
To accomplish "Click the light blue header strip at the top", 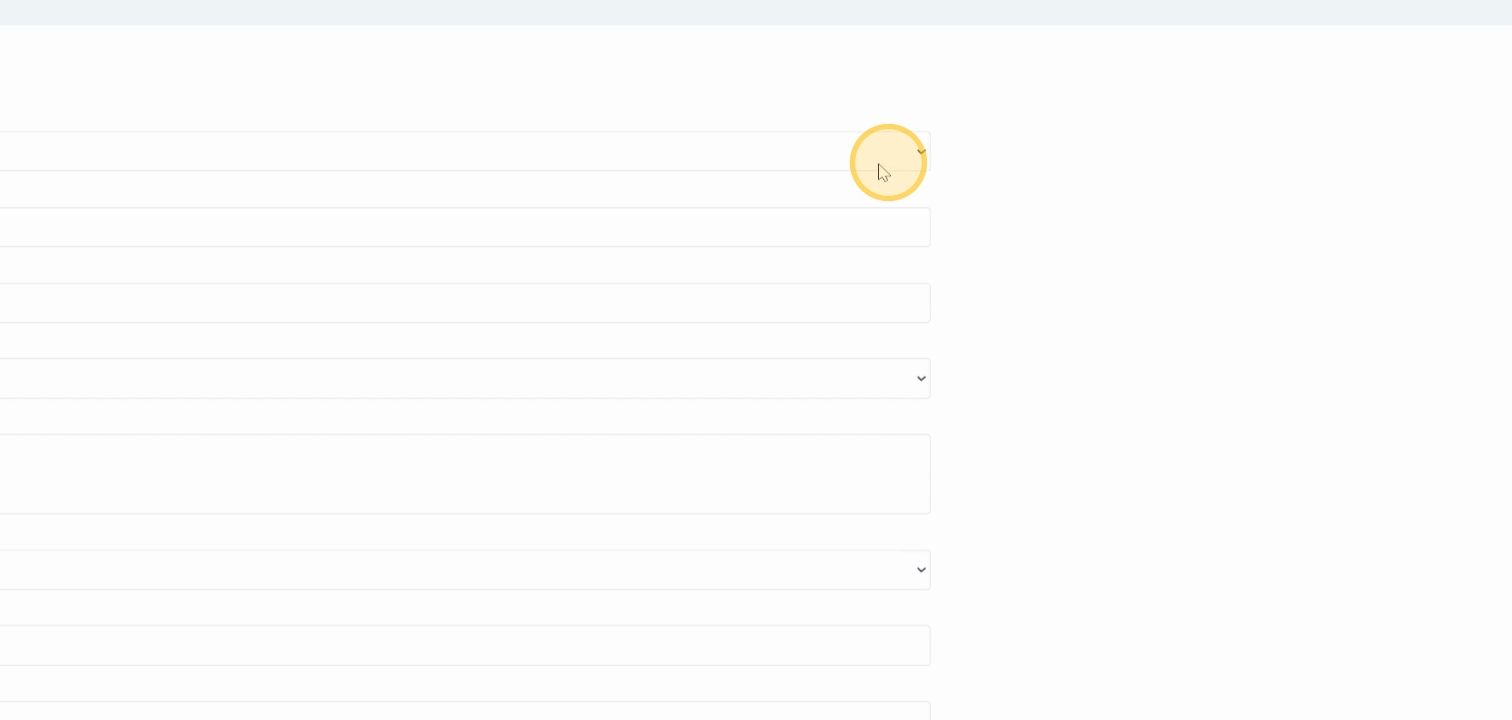I will coord(756,12).
